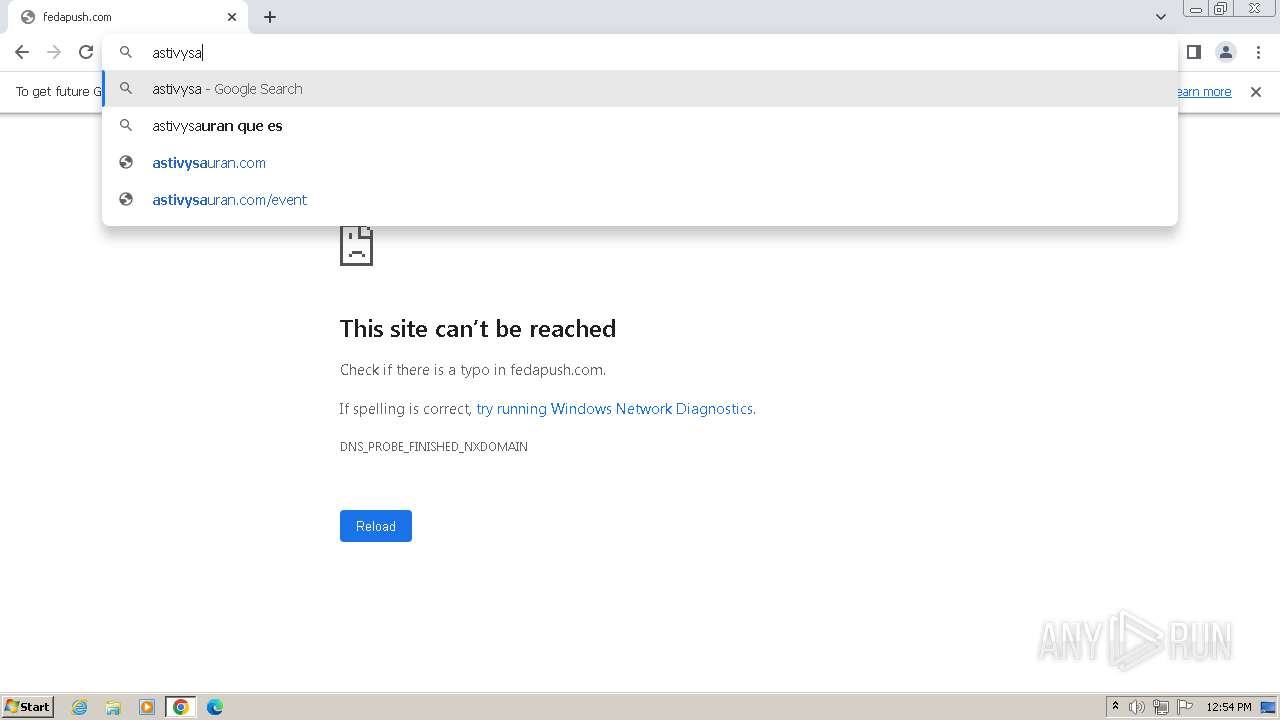The width and height of the screenshot is (1280, 720).
Task: Restore down the Chrome window
Action: click(x=1221, y=9)
